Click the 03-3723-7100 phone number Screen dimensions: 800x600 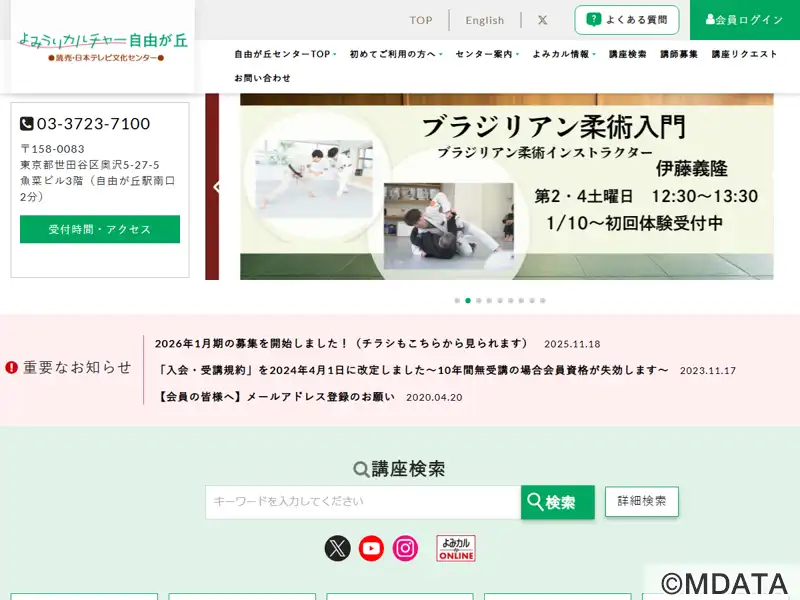[93, 123]
